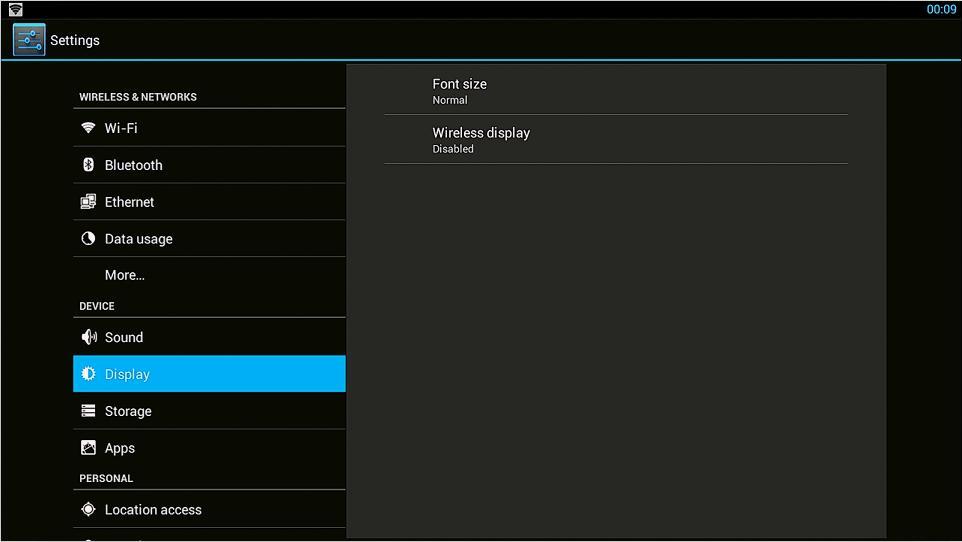Click the DEVICE section header
Image resolution: width=962 pixels, height=542 pixels.
97,306
